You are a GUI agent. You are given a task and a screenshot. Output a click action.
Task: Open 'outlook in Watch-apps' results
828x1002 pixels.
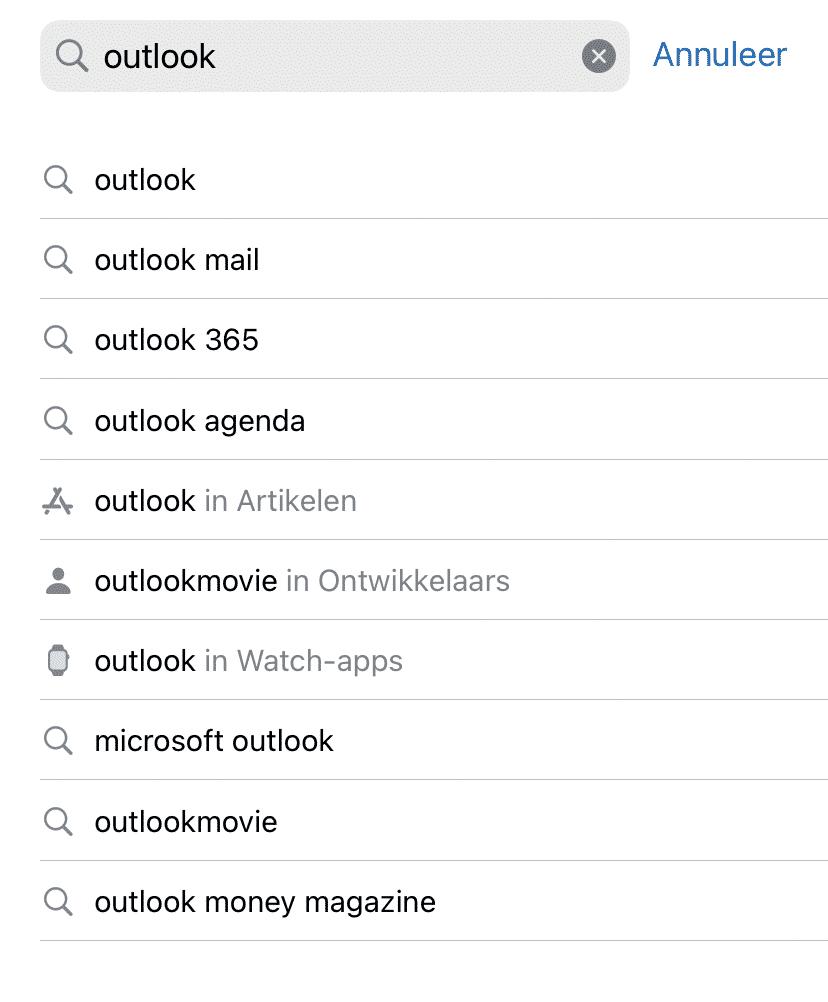434,660
